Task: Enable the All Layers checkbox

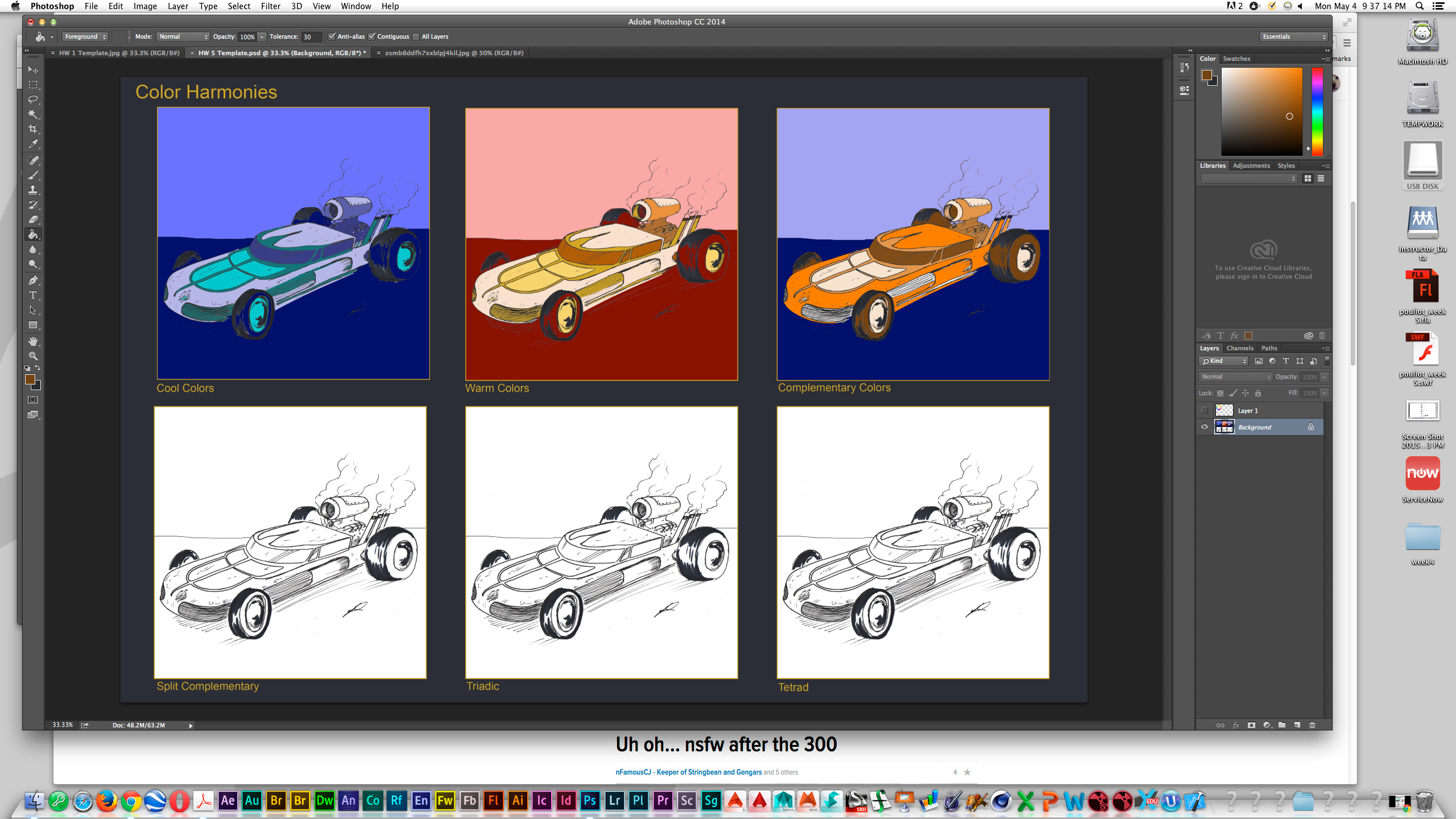Action: tap(416, 37)
